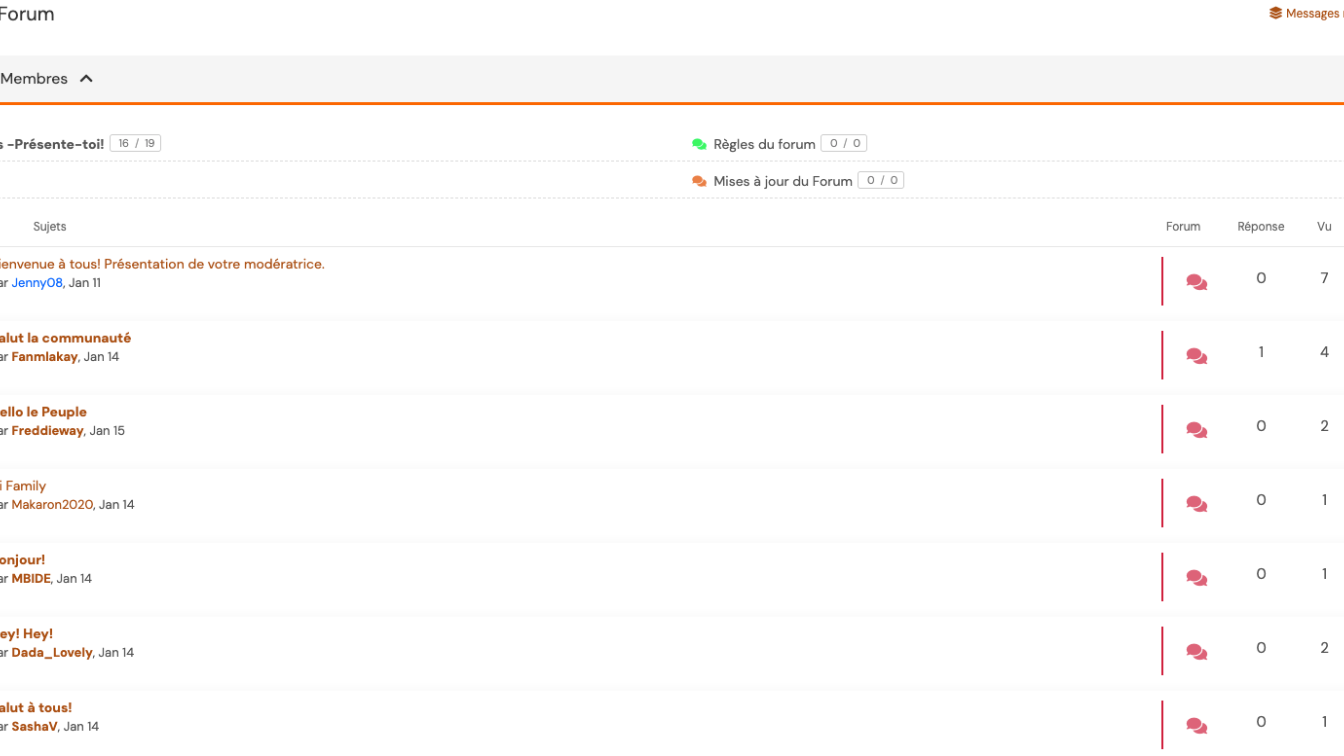The width and height of the screenshot is (1344, 756).
Task: Open Dada_Lovely's profile link
Action: 52,653
